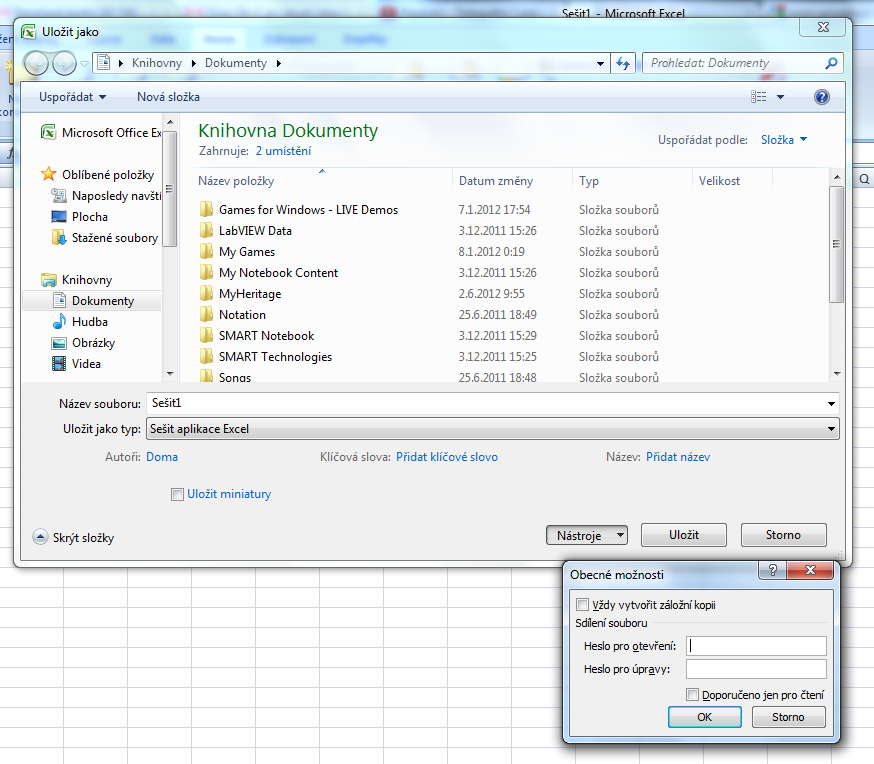Click the My Games folder icon
874x764 pixels.
[206, 252]
